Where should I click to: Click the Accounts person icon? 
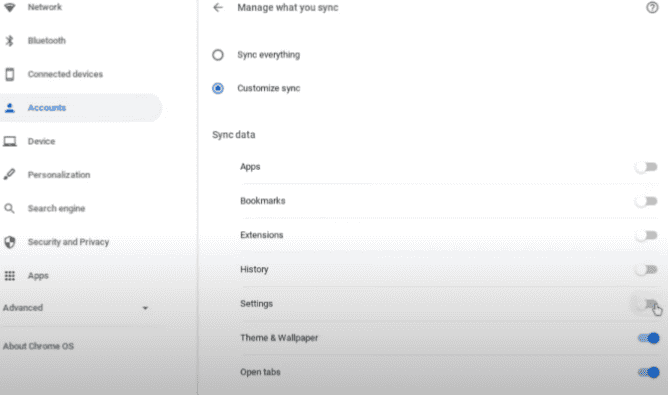coord(9,108)
